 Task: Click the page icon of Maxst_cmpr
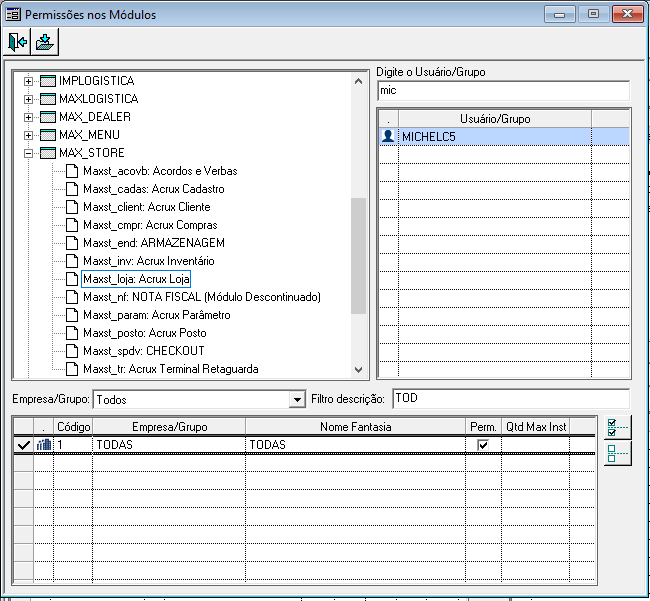click(72, 225)
